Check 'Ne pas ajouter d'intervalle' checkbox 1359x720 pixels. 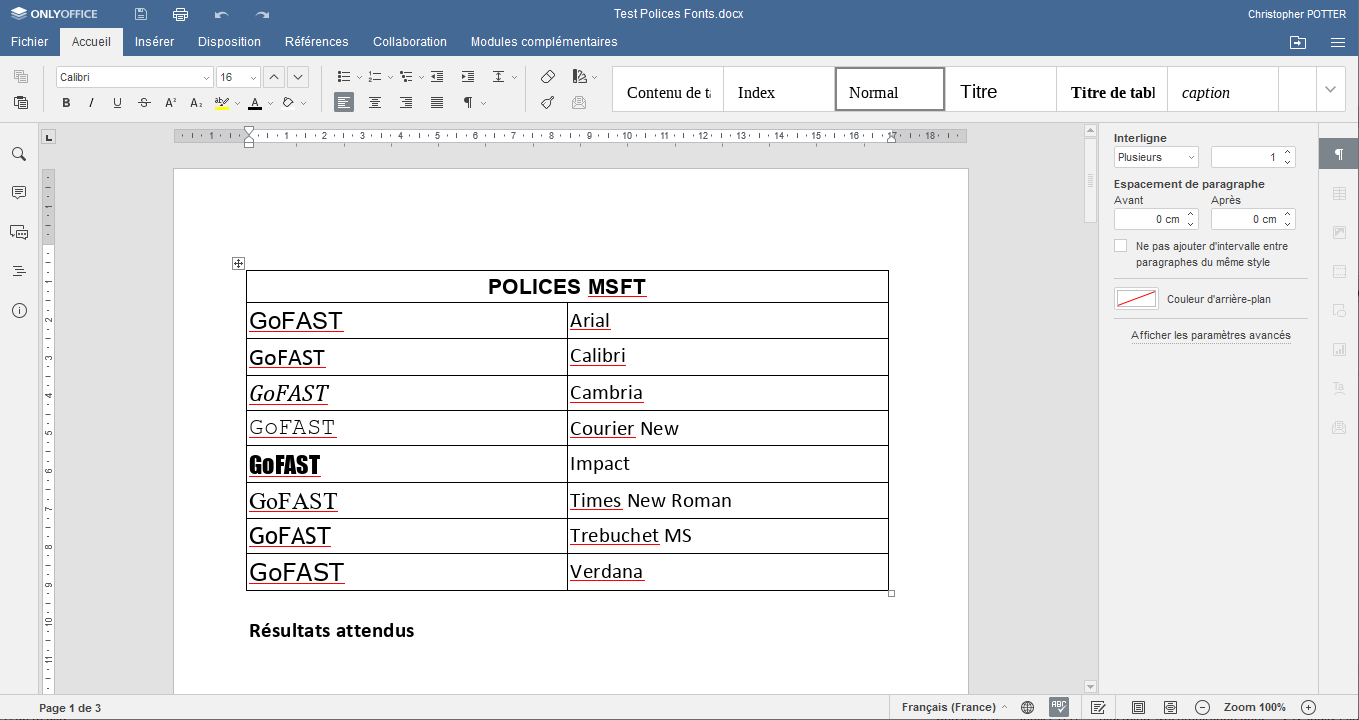(x=1120, y=246)
